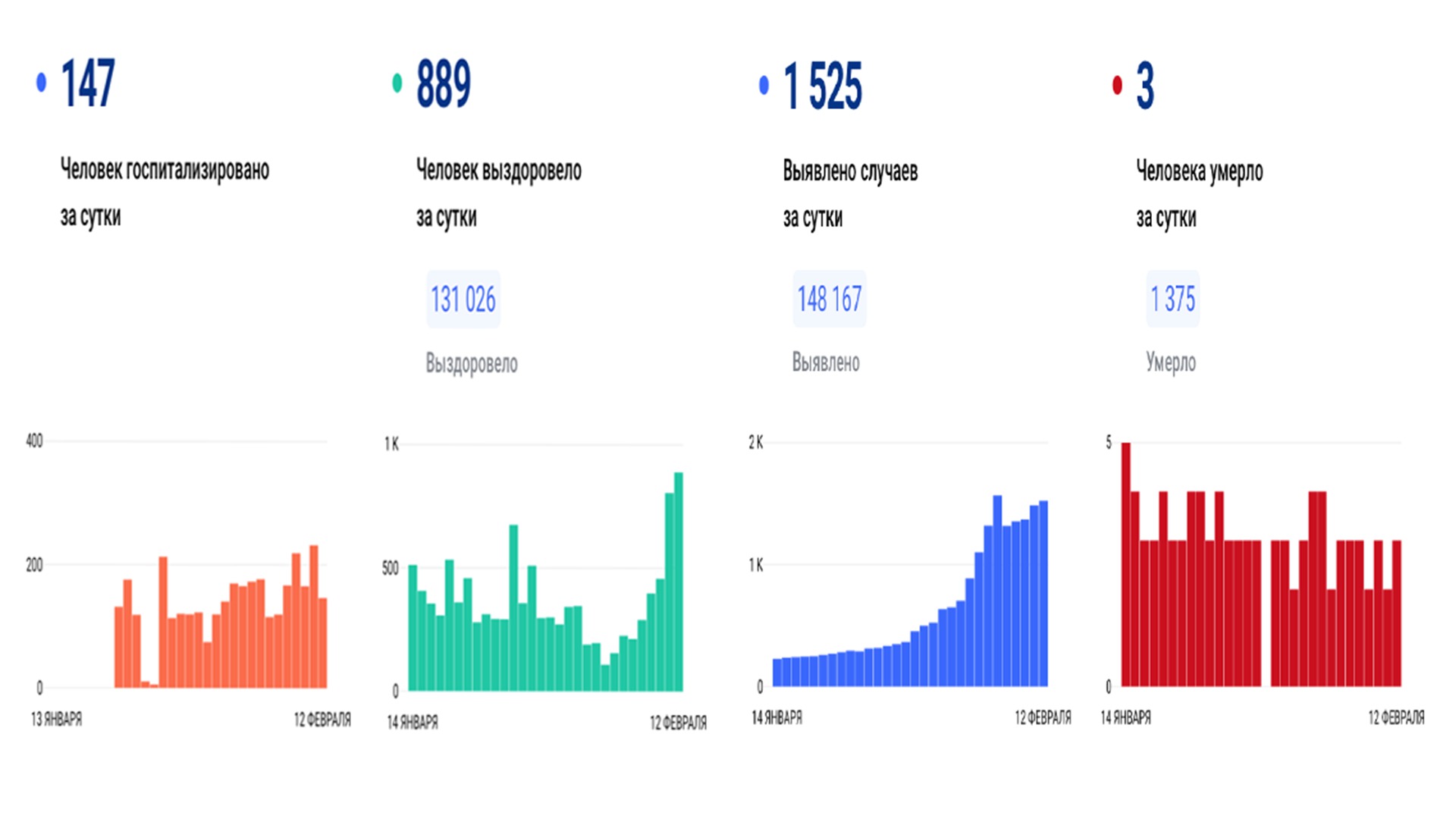
Task: Click the '13 ЯНВАРЯ' axis label
Action: pos(56,719)
